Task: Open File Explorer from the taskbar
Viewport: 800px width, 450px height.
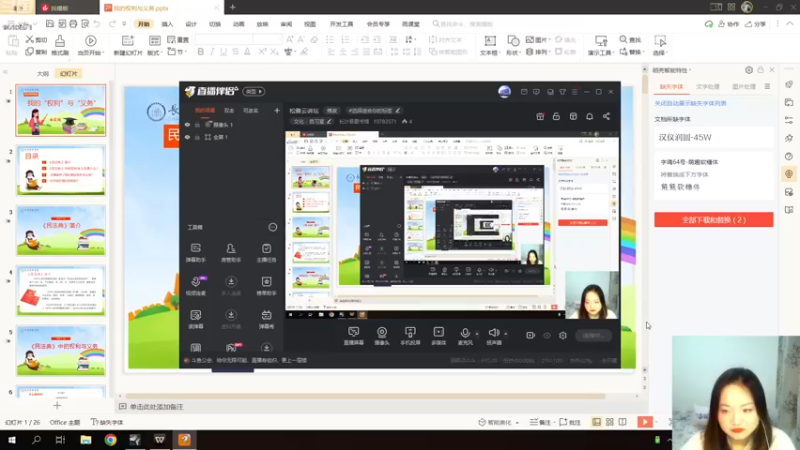Action: click(x=85, y=439)
